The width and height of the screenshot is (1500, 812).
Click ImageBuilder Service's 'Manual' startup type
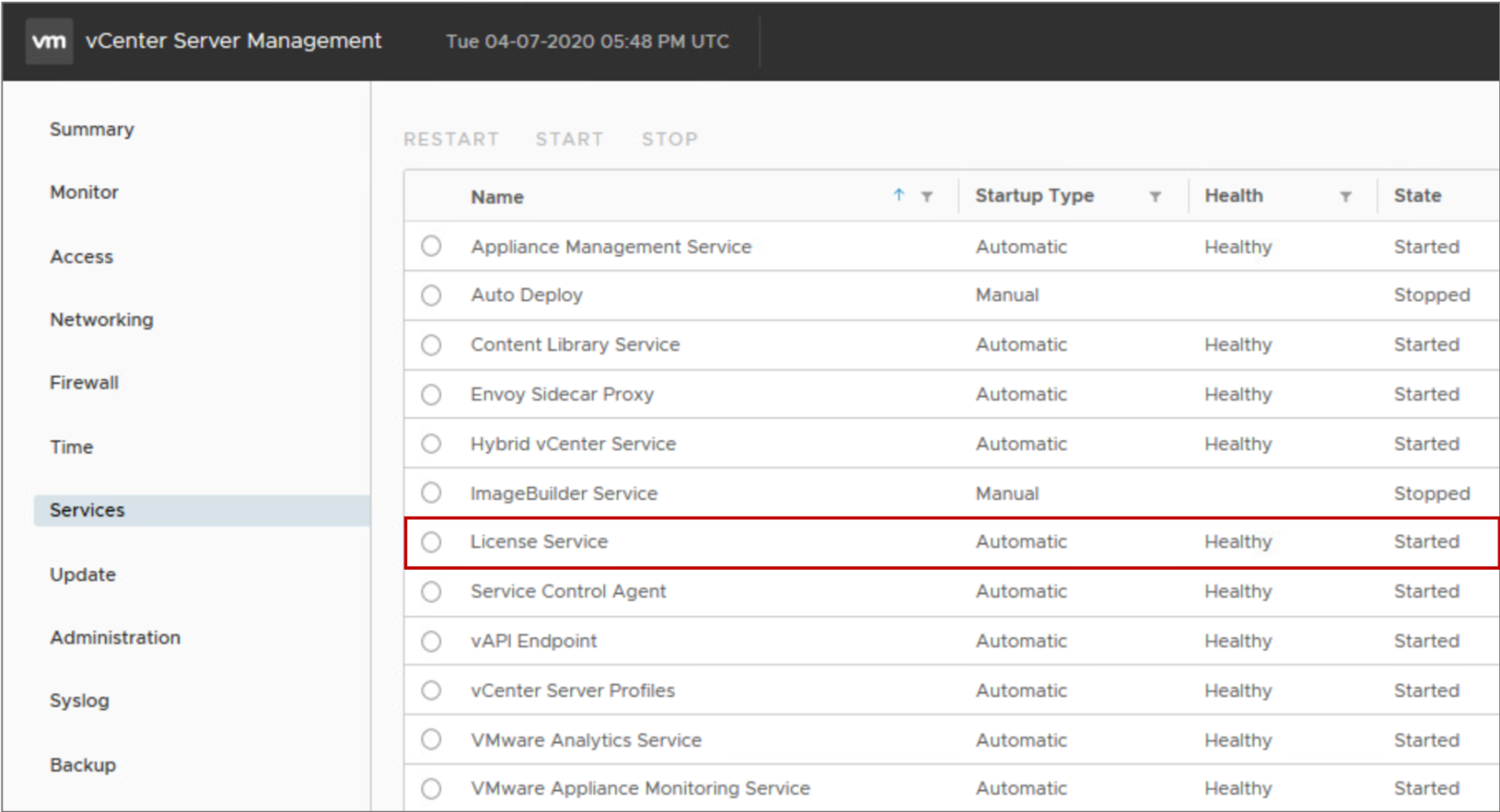[1007, 493]
